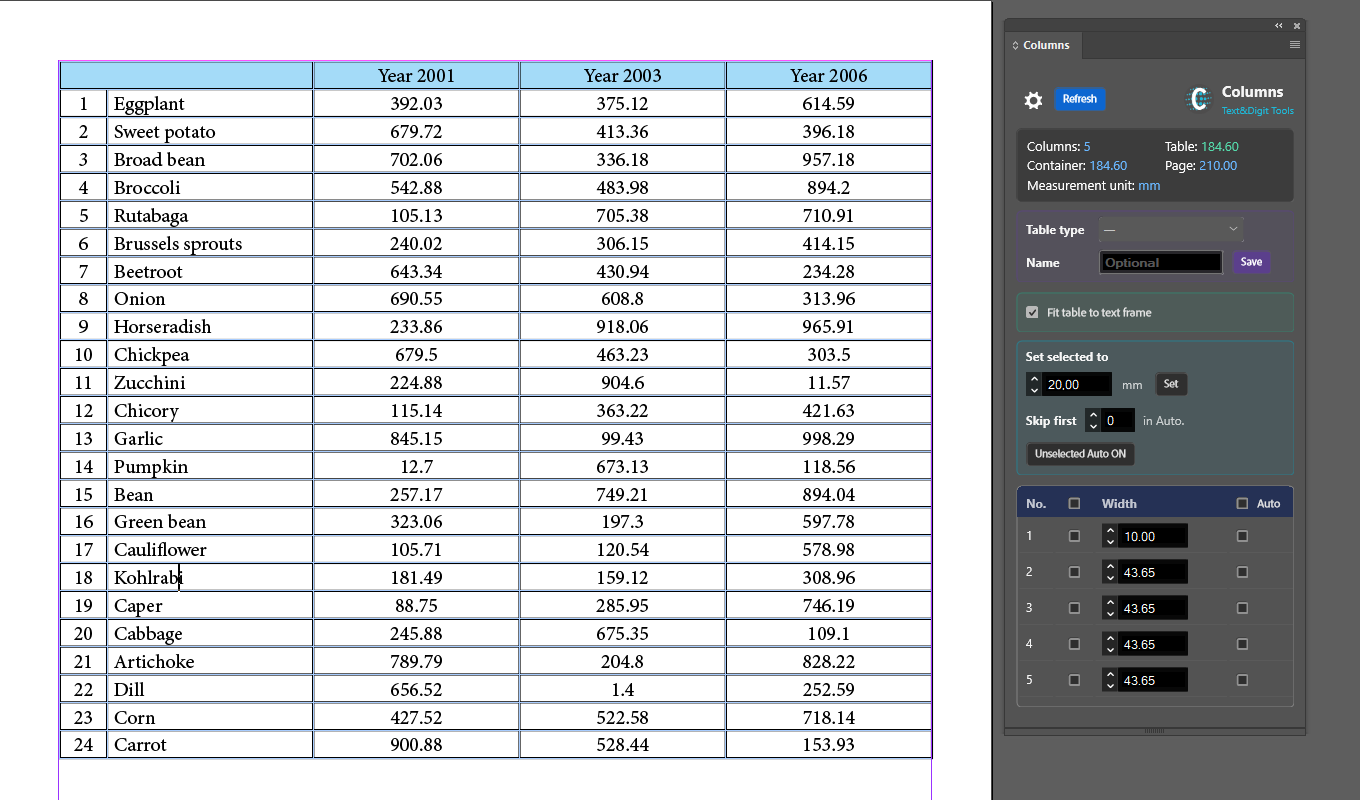Click the width stepper arrows for column 3
The width and height of the screenshot is (1360, 800).
pos(1110,608)
